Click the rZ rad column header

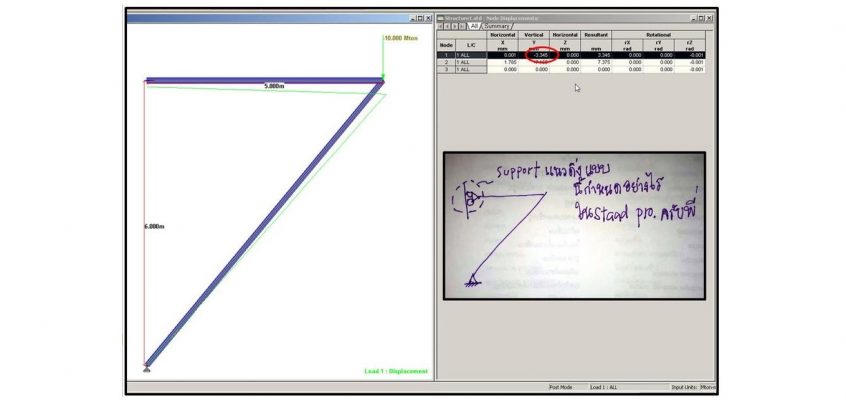690,45
